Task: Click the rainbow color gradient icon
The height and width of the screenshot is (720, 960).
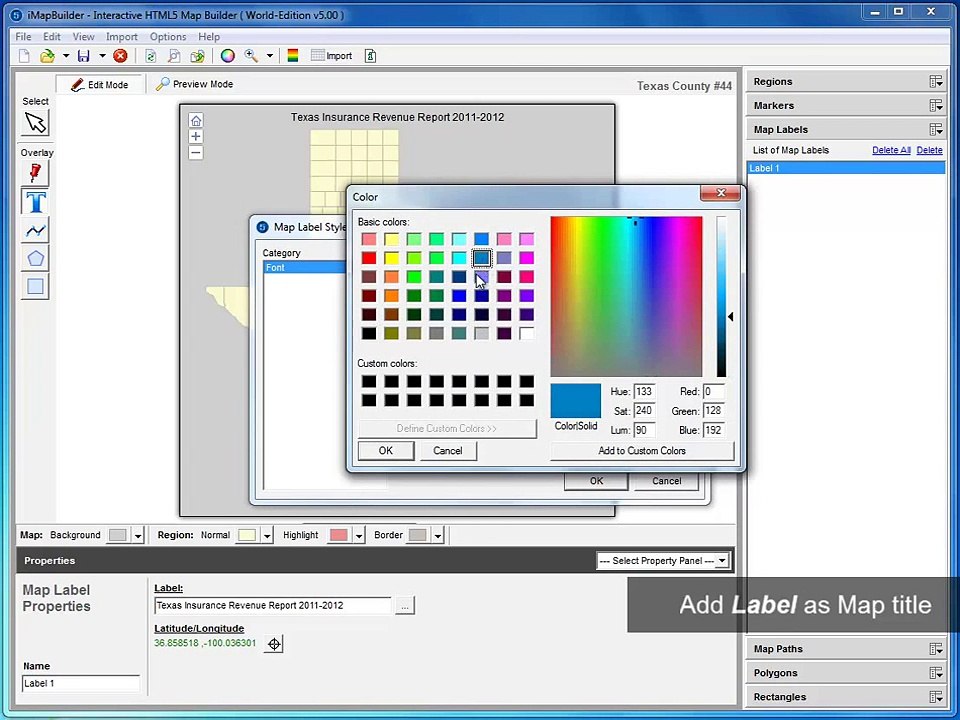Action: [x=293, y=56]
